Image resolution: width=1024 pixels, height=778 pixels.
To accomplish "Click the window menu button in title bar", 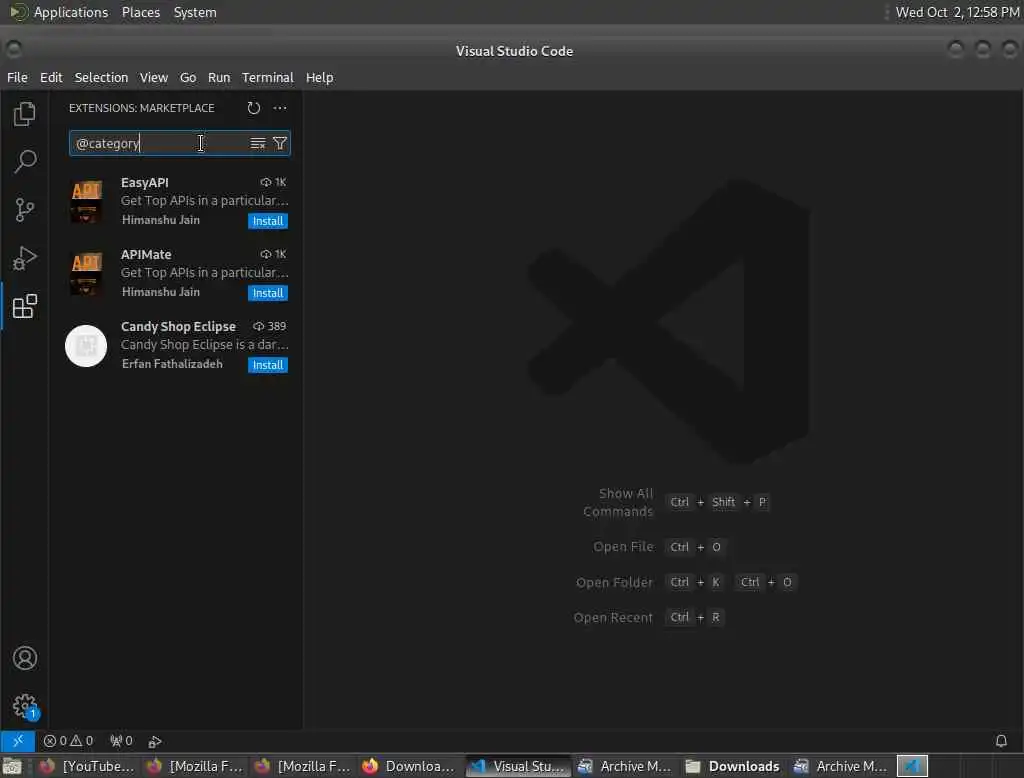I will (x=13, y=50).
